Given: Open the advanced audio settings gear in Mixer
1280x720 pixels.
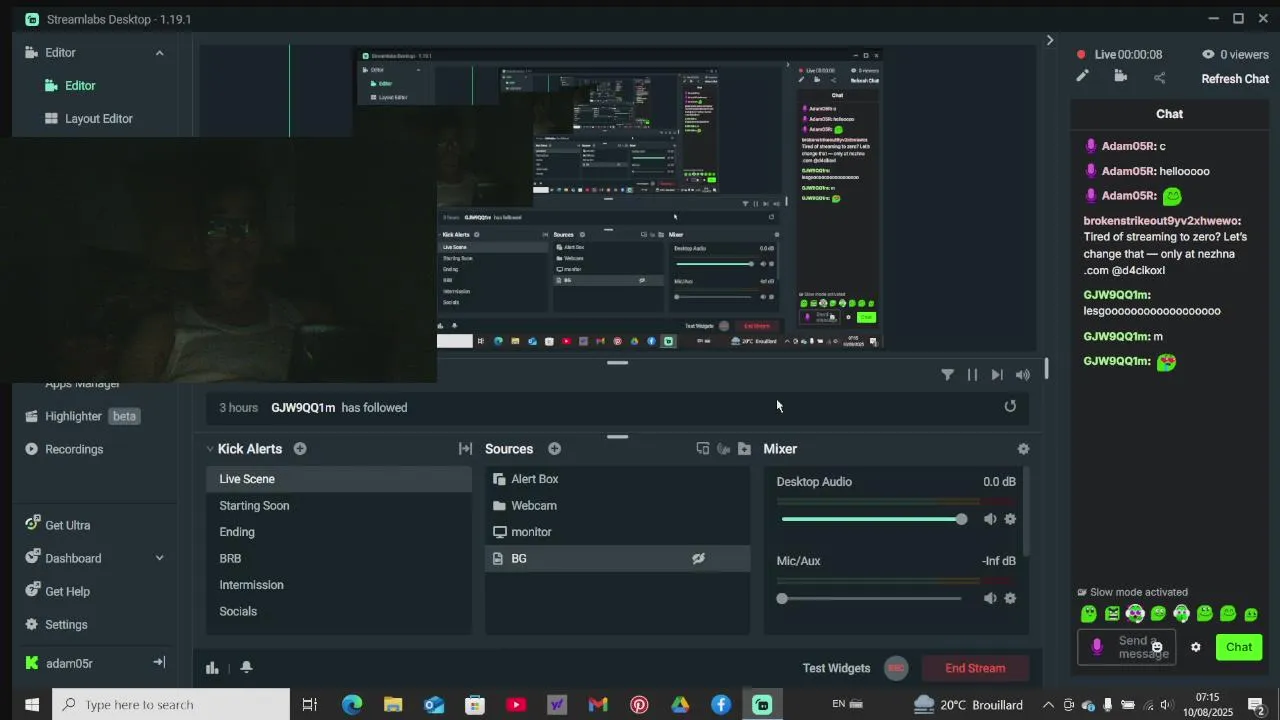Looking at the screenshot, I should pyautogui.click(x=1023, y=449).
